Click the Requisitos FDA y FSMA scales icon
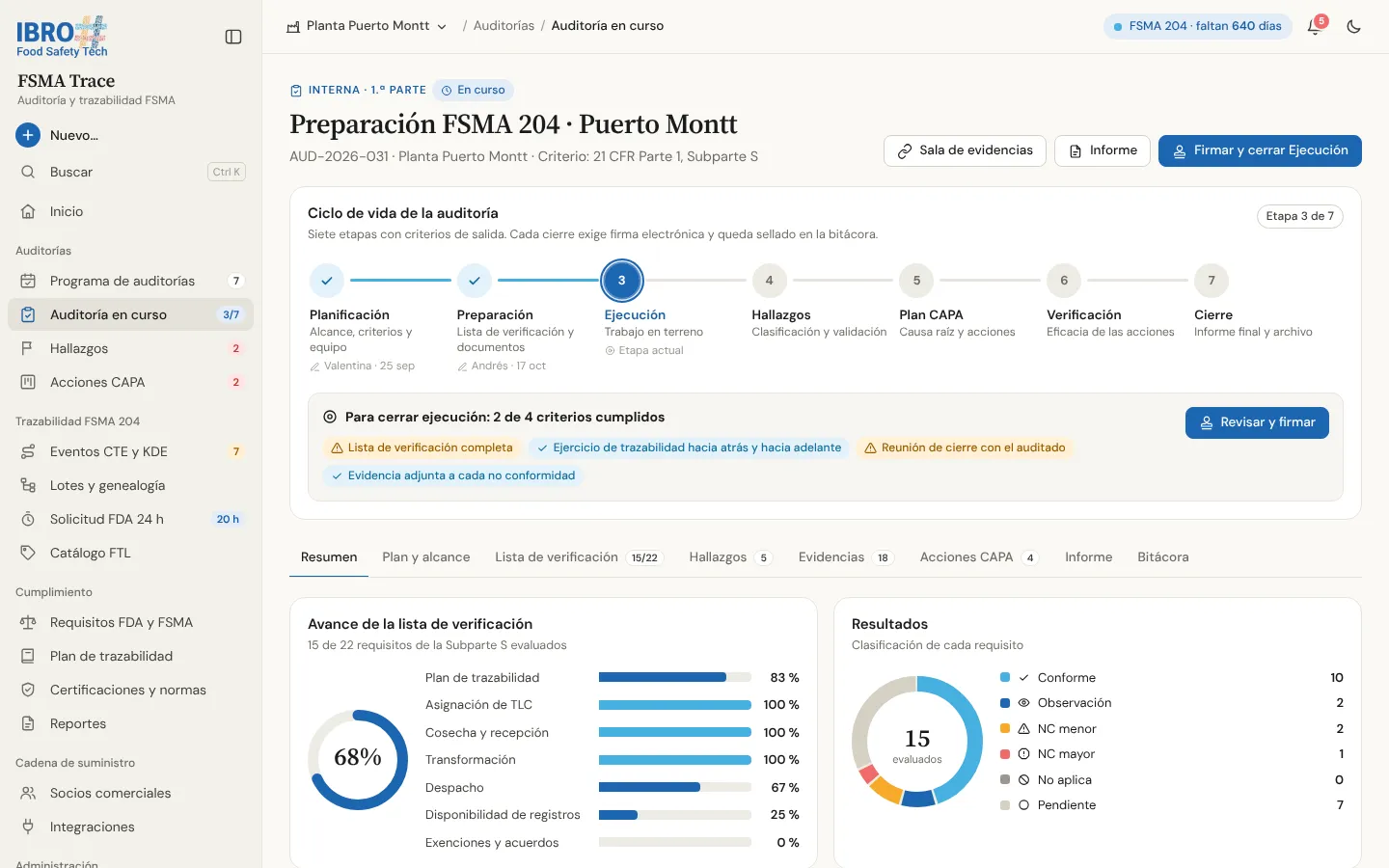Viewport: 1389px width, 868px height. [28, 622]
